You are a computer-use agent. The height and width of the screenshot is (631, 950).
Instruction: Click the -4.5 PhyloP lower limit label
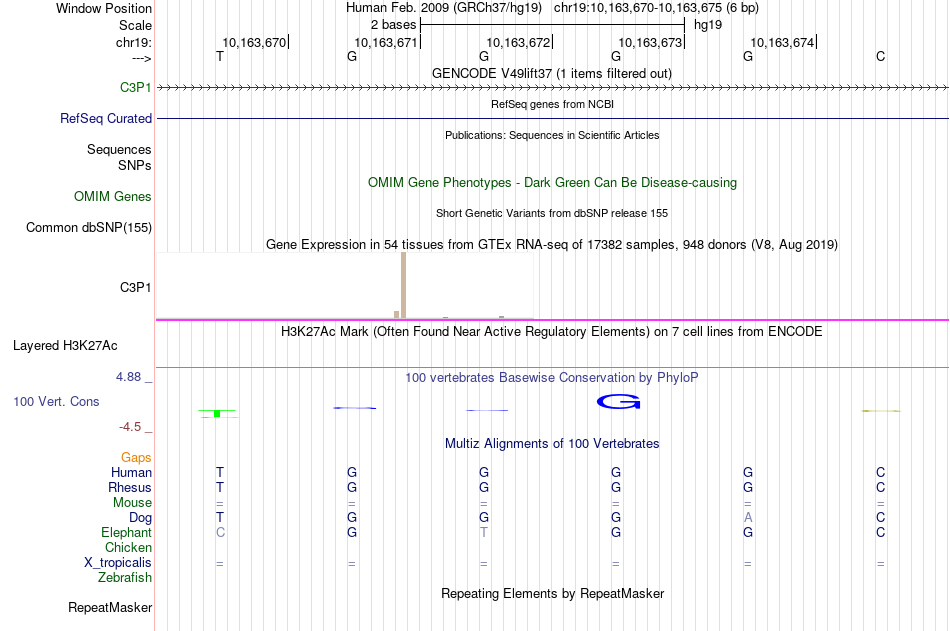(130, 427)
